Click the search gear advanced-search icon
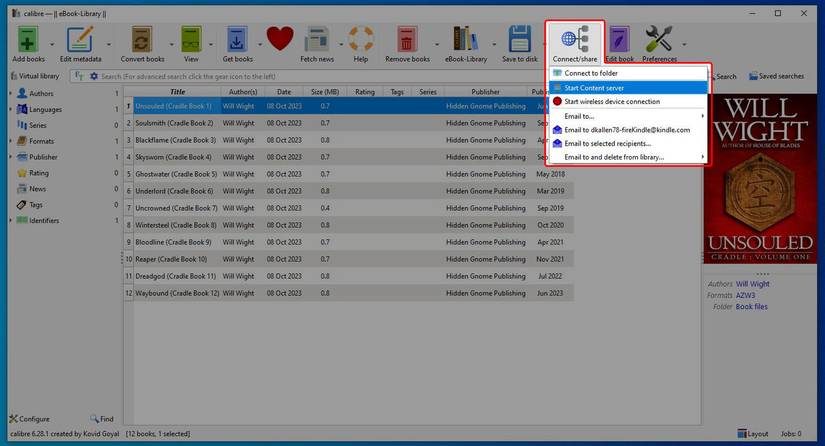 (x=94, y=76)
